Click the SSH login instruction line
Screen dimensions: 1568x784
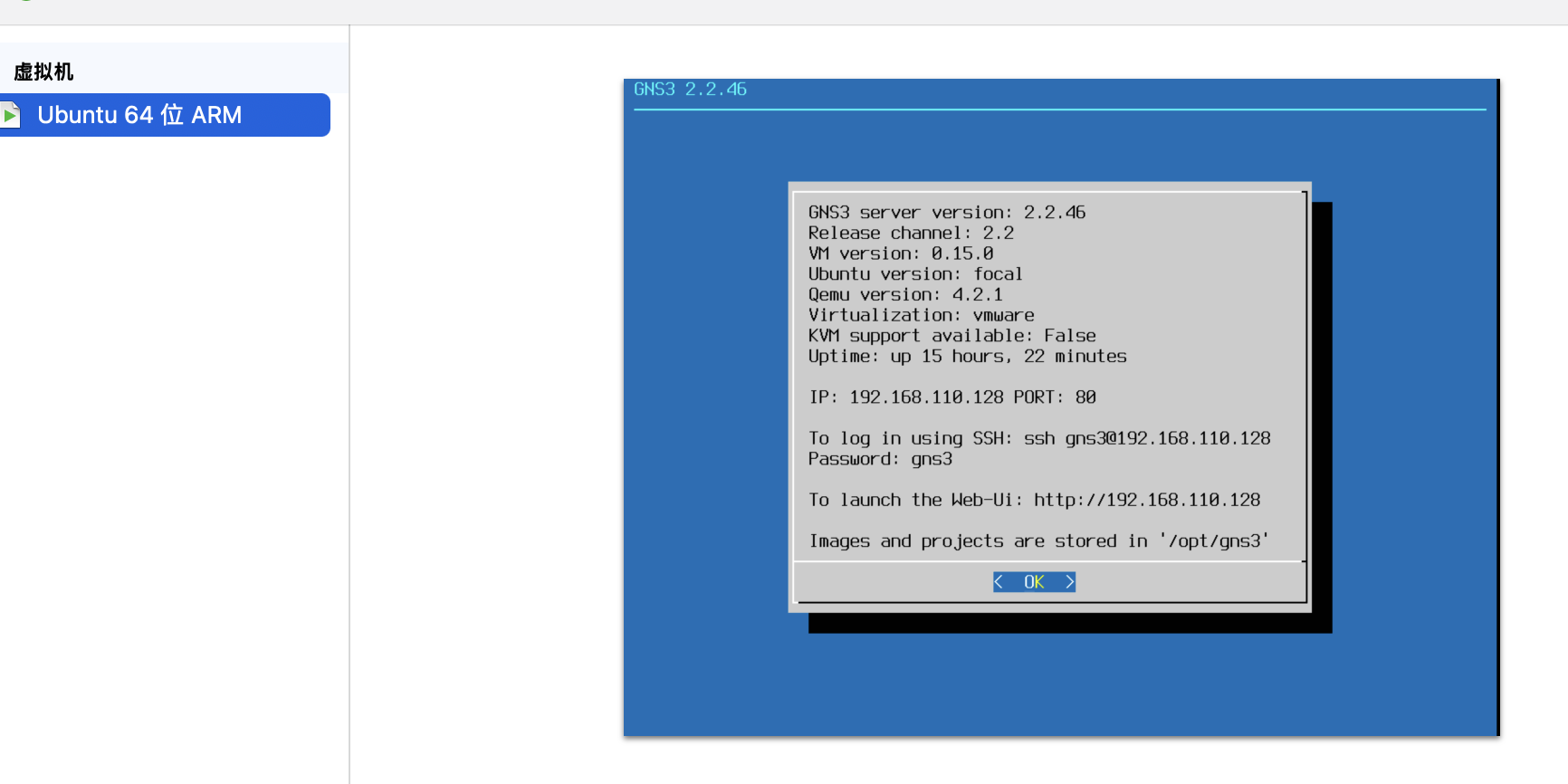click(x=1039, y=438)
